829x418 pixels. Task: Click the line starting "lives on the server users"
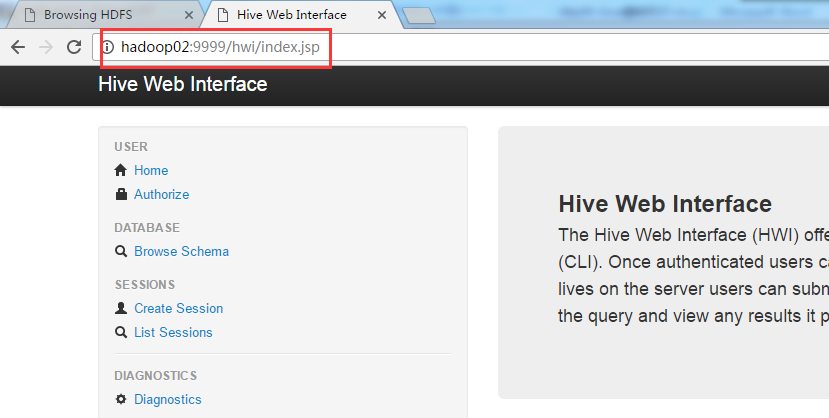tap(693, 289)
